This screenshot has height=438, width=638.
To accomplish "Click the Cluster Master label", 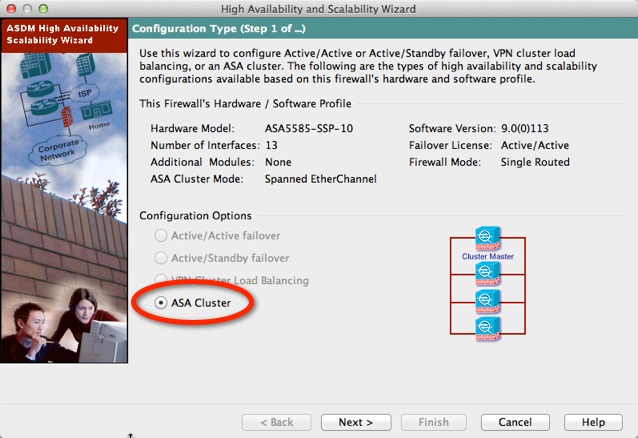I will point(487,256).
